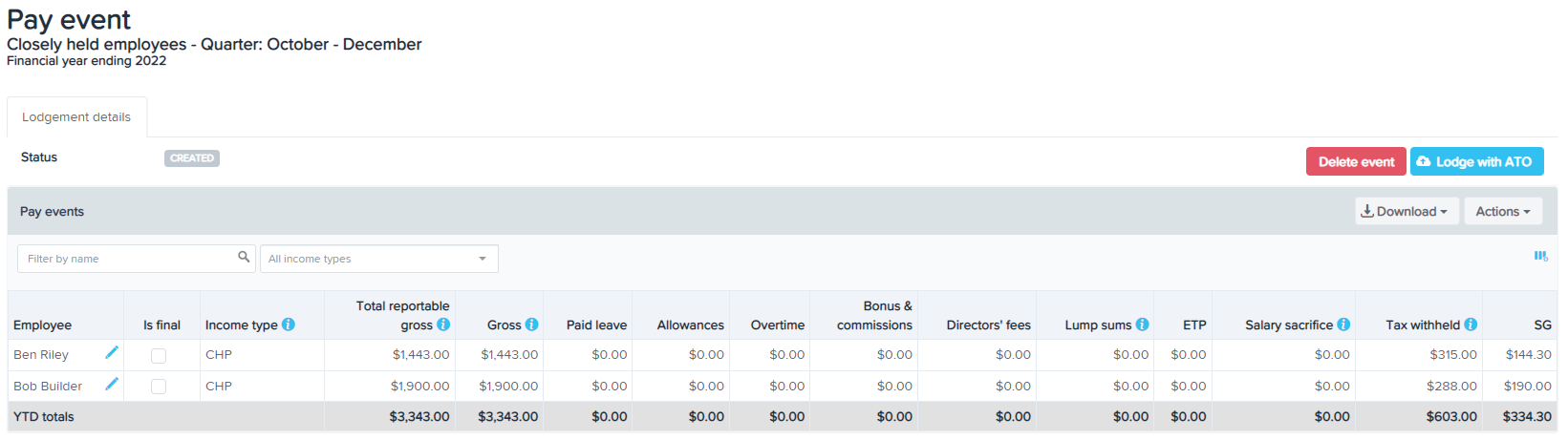Open the column chooser icon
Image resolution: width=1568 pixels, height=440 pixels.
(x=1540, y=256)
